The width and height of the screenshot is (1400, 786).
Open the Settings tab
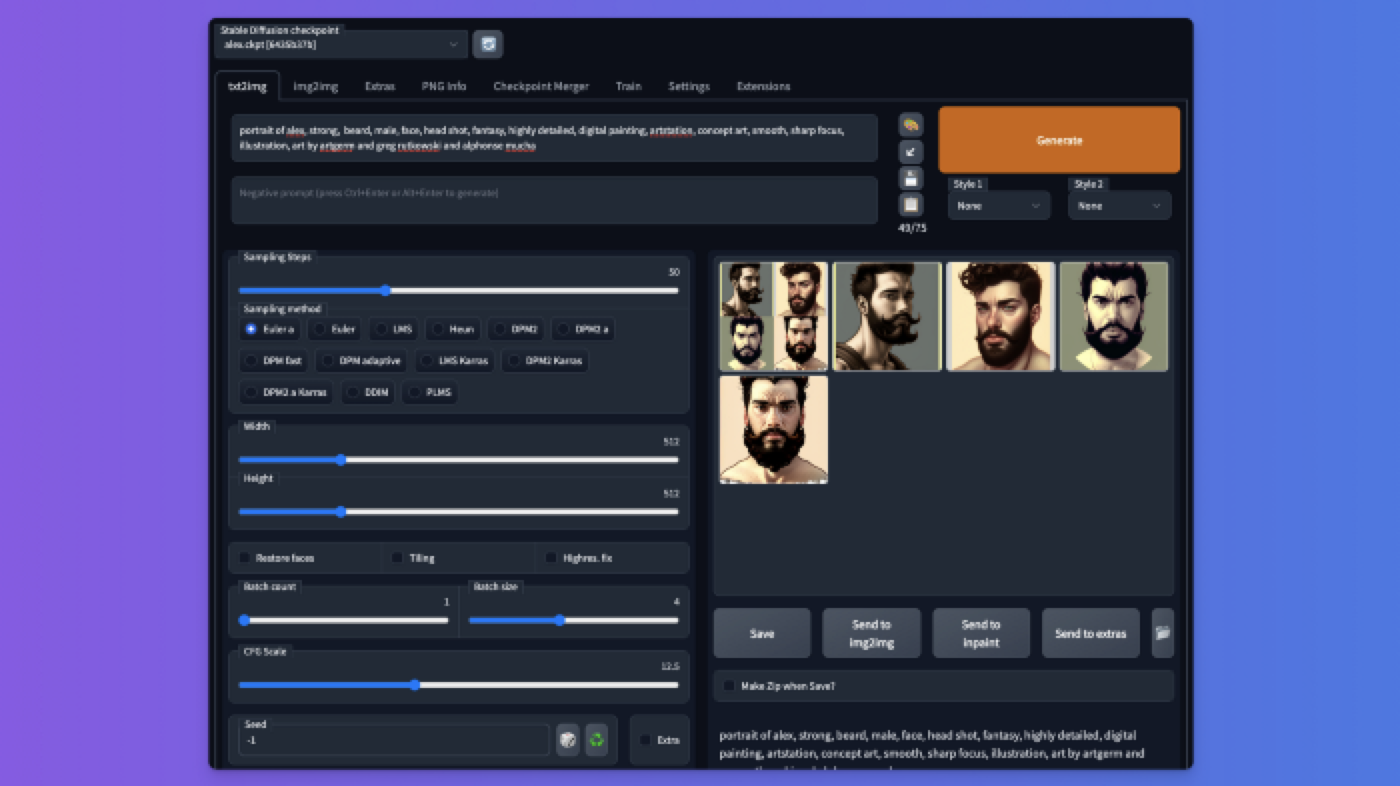click(689, 86)
